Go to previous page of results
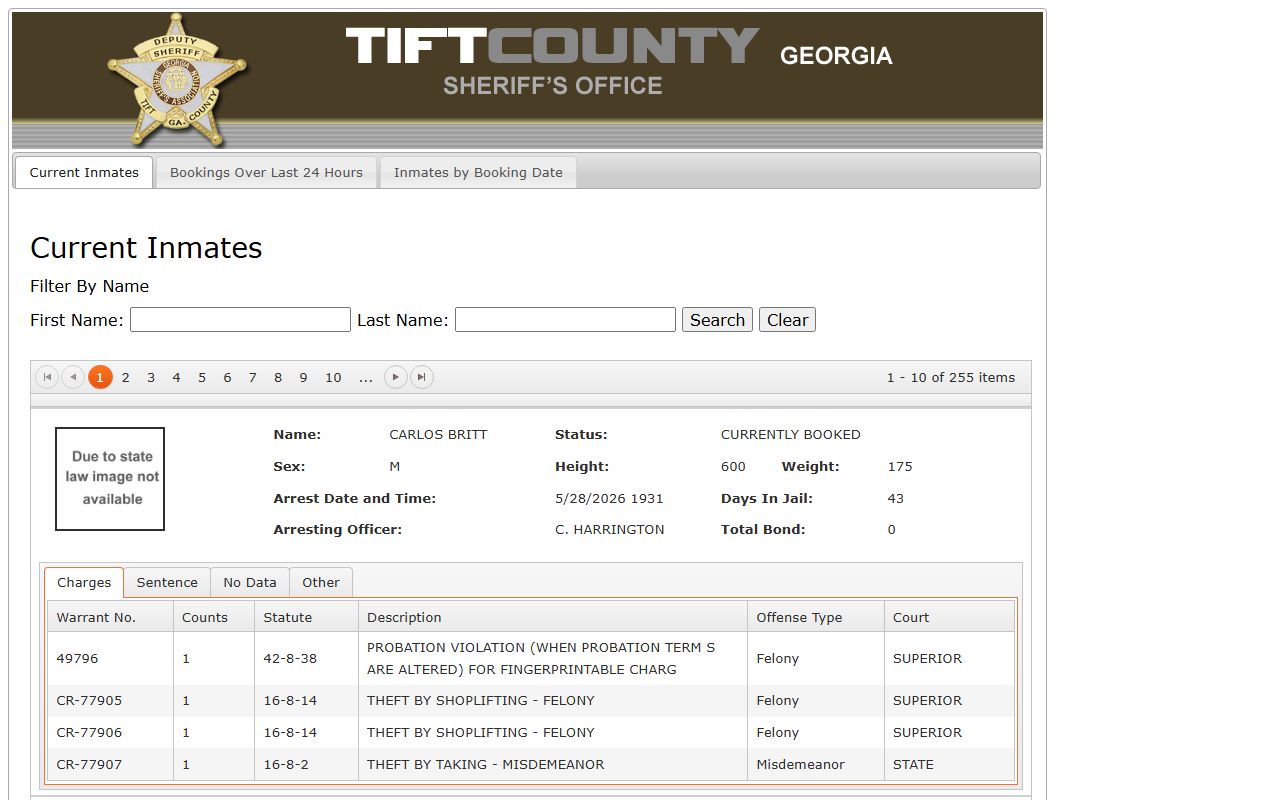This screenshot has height=800, width=1280. tap(73, 377)
